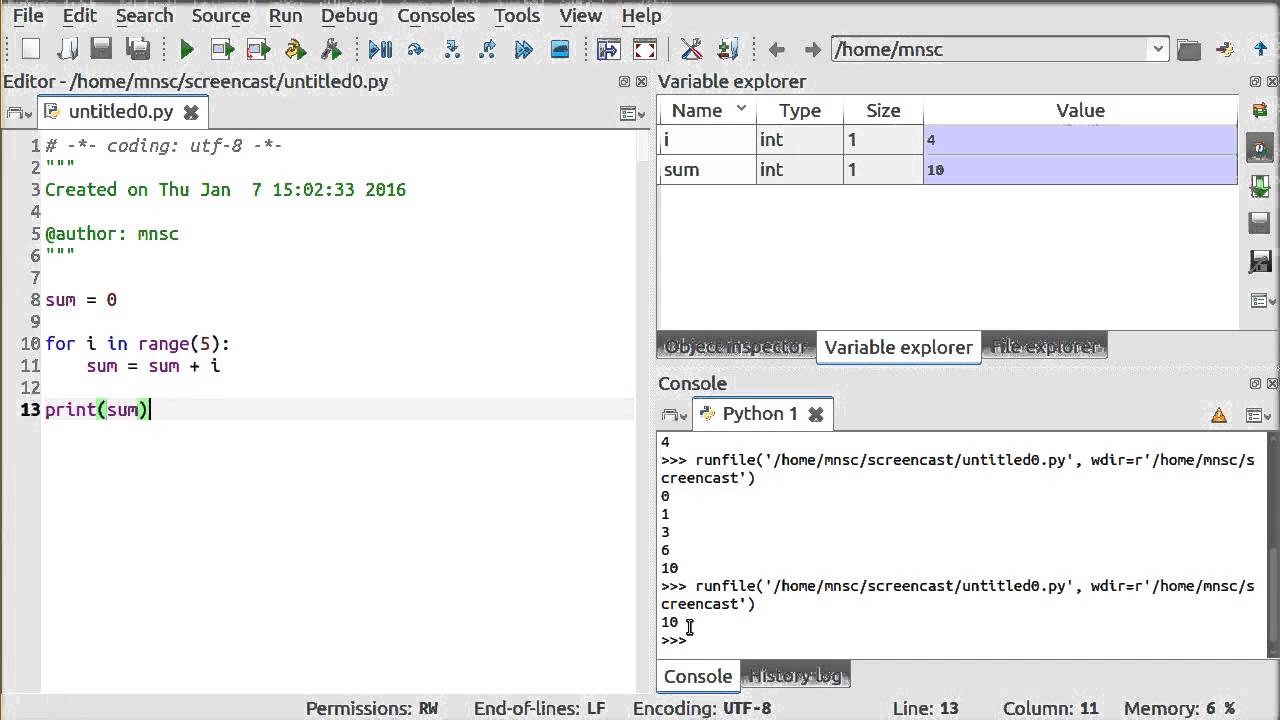Open the Editor tab browse dropdown
1280x720 pixels.
click(17, 113)
